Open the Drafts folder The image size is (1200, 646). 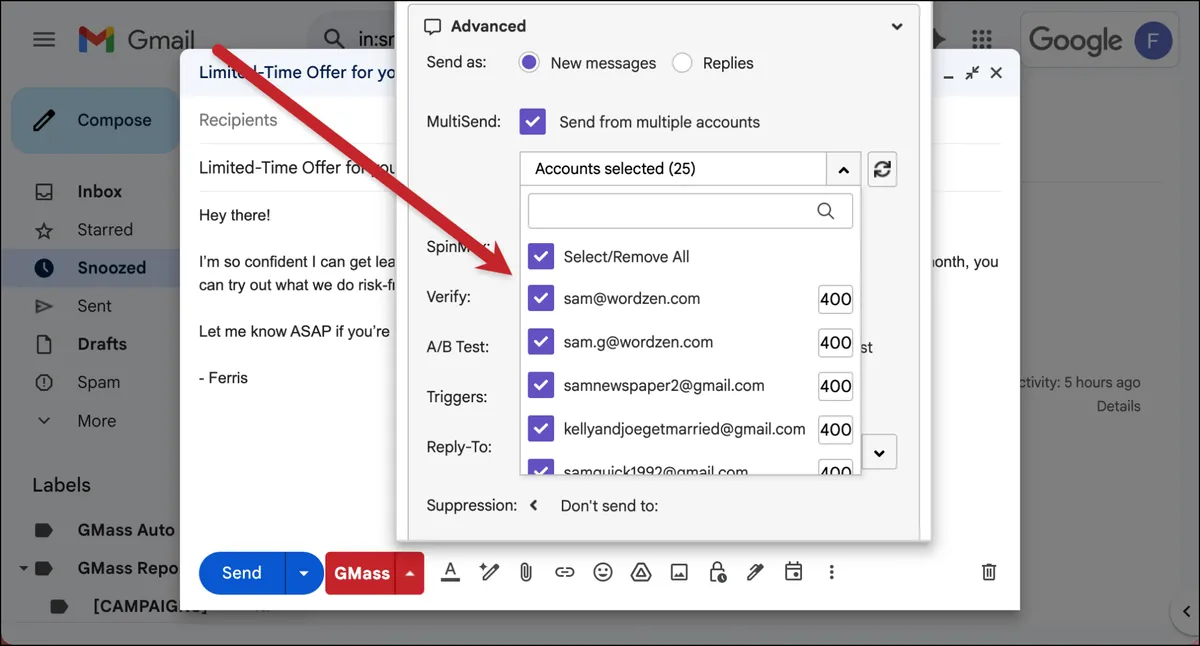click(102, 344)
